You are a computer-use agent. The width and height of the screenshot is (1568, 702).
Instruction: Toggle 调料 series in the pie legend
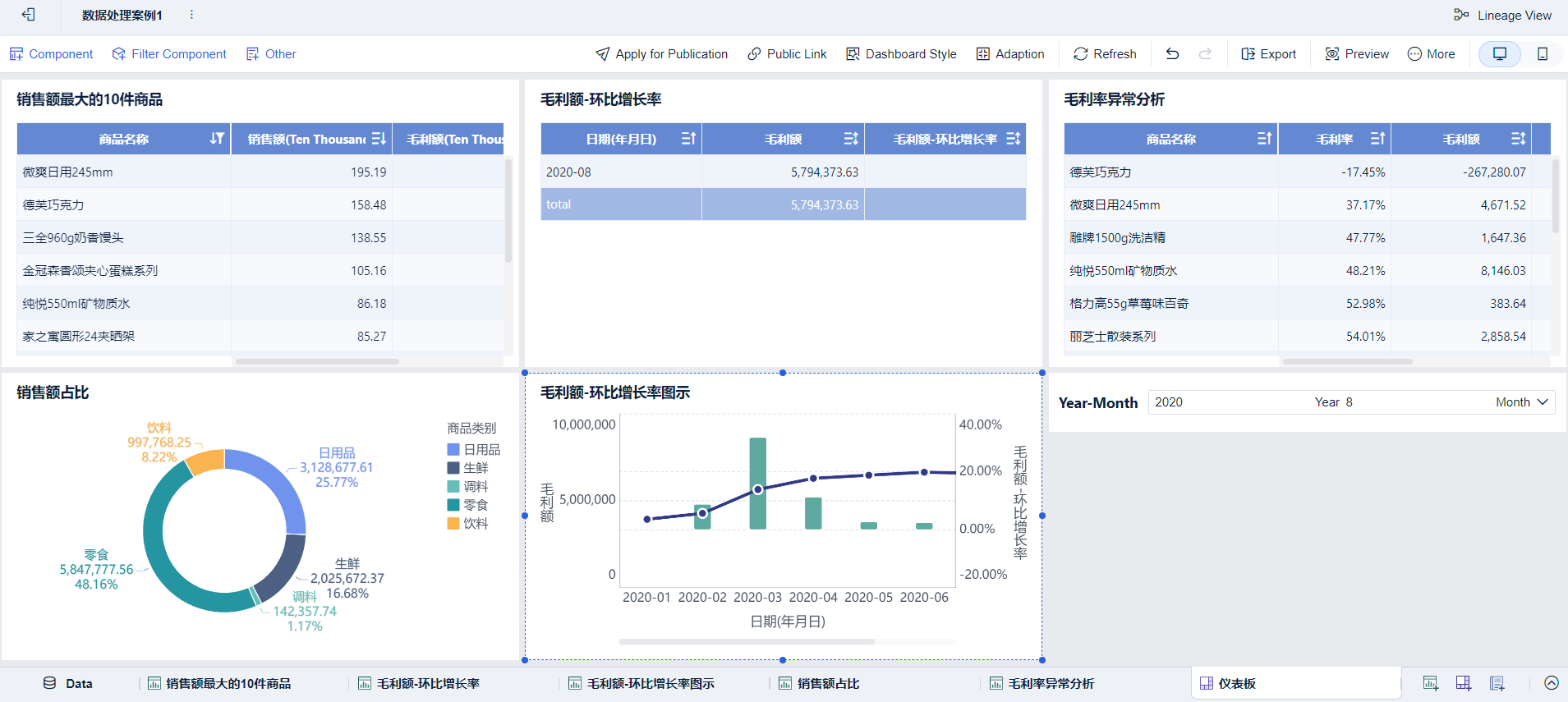(x=468, y=487)
